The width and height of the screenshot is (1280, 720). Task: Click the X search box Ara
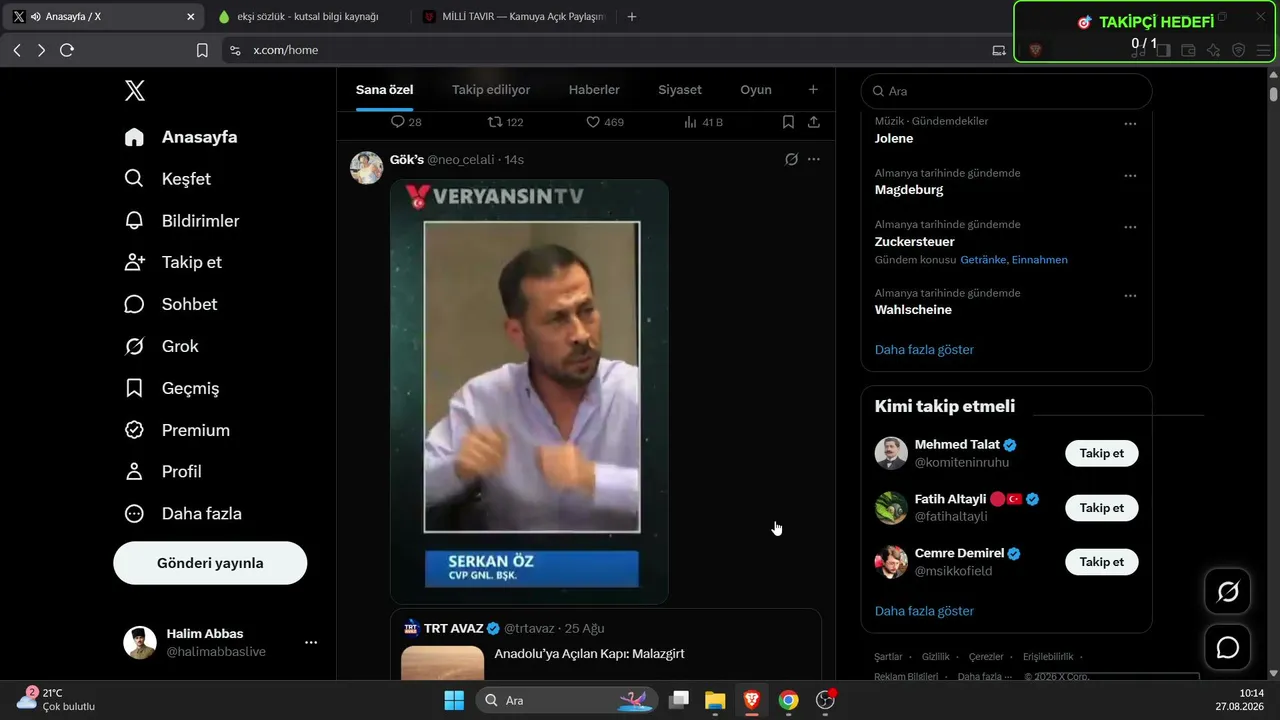[x=1006, y=91]
